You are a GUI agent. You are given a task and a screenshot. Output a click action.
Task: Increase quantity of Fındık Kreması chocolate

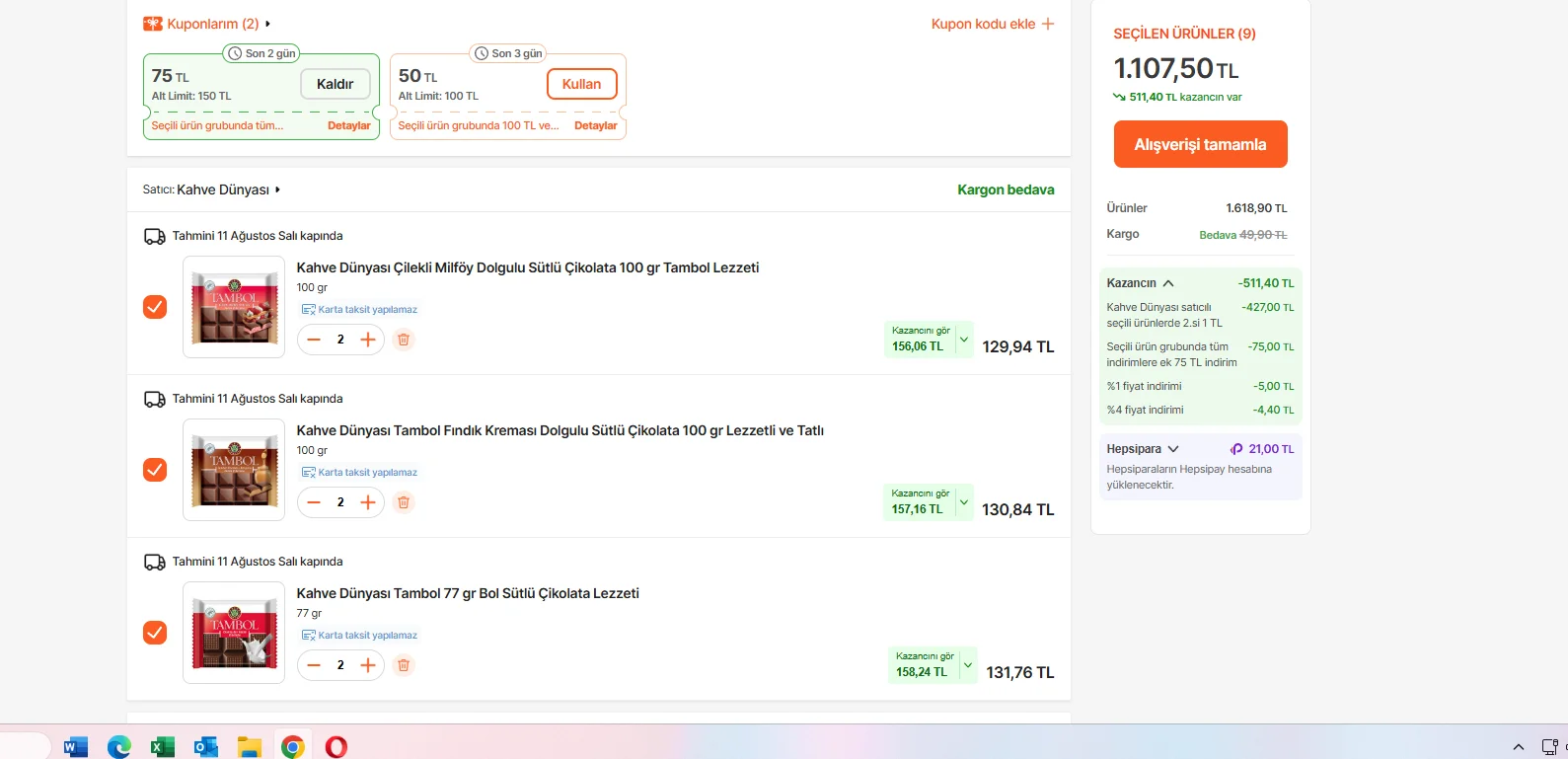[368, 502]
